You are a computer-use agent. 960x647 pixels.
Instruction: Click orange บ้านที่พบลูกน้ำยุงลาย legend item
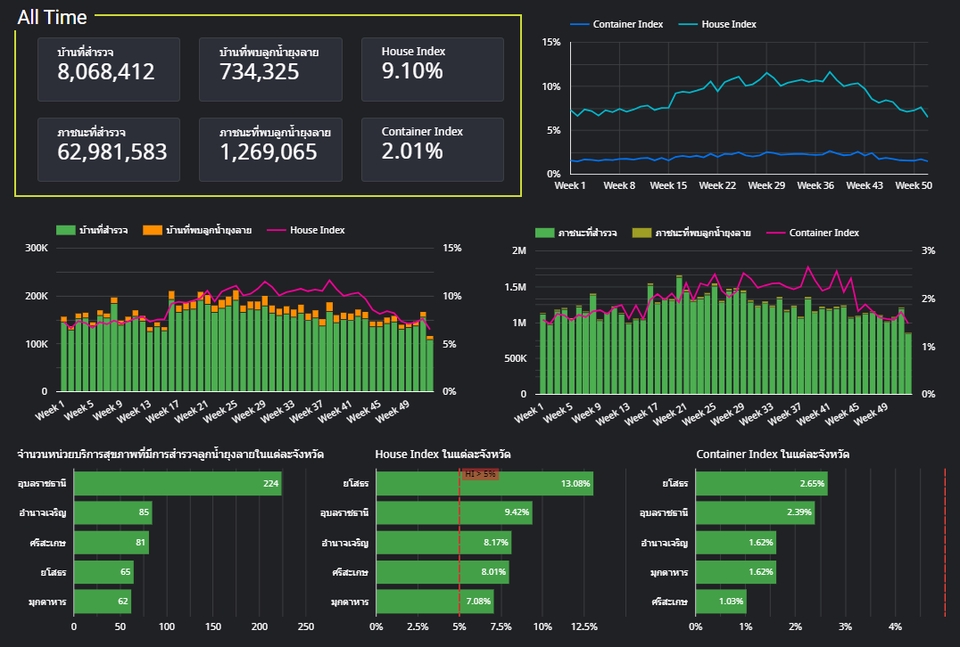pos(197,230)
